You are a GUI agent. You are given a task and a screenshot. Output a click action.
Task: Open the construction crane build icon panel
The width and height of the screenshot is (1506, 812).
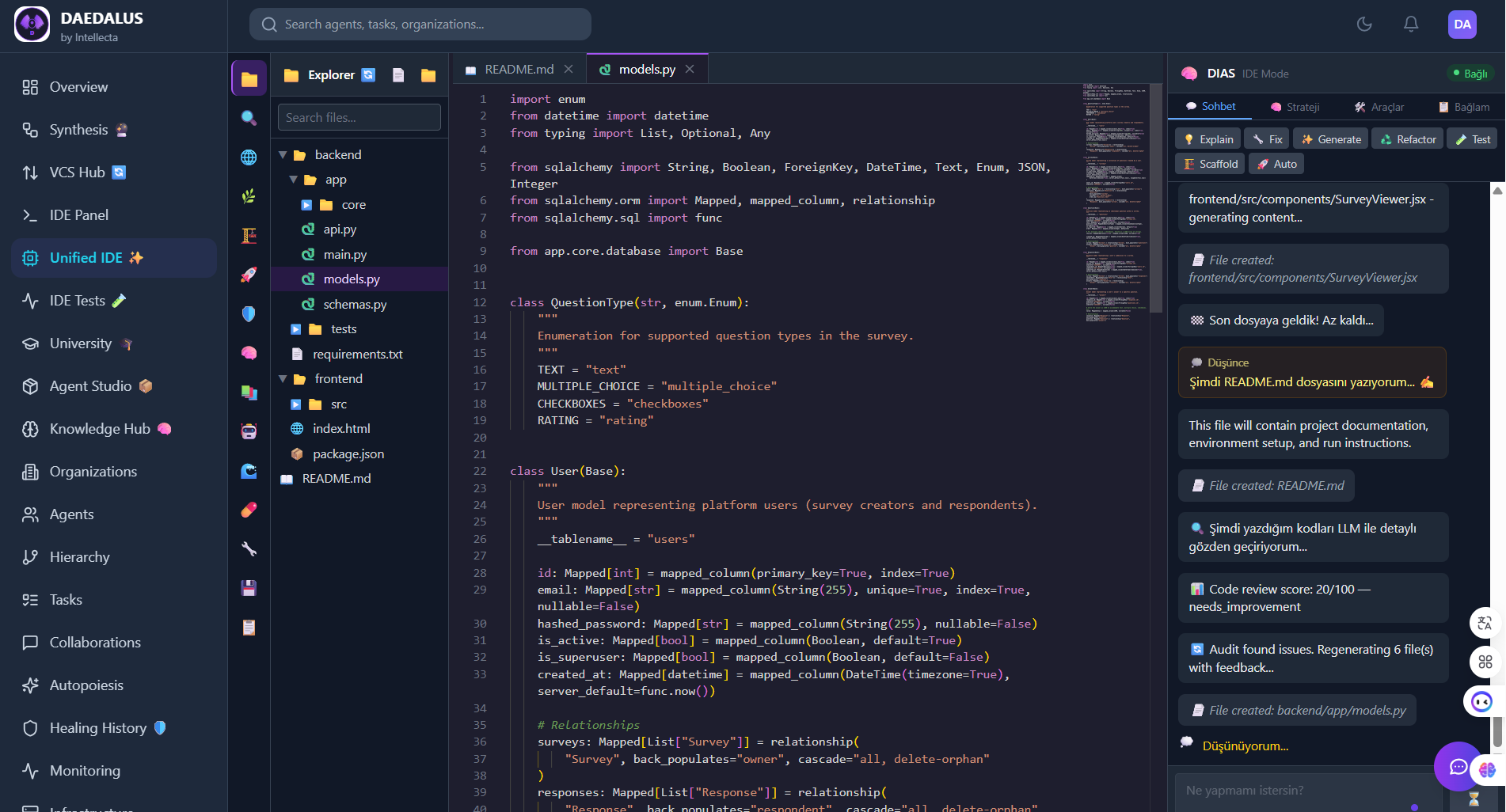pos(249,235)
